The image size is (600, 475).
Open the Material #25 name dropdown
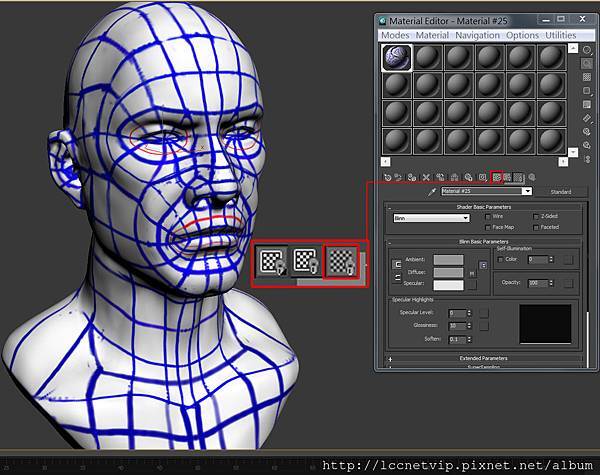pos(527,191)
